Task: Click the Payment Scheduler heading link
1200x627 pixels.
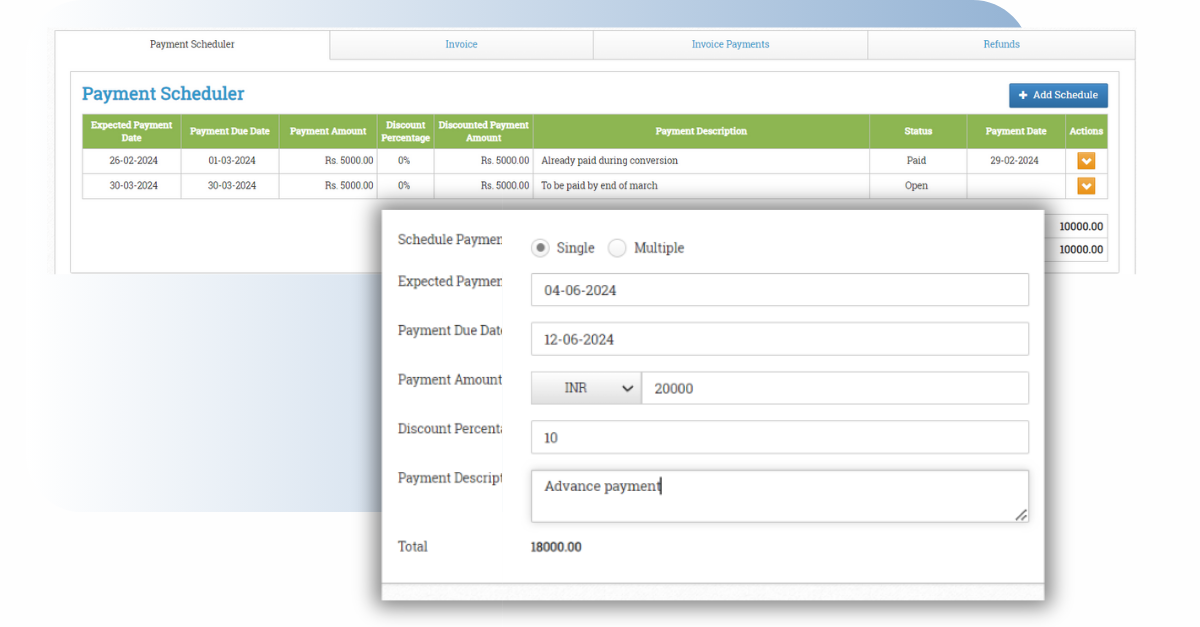Action: 163,93
